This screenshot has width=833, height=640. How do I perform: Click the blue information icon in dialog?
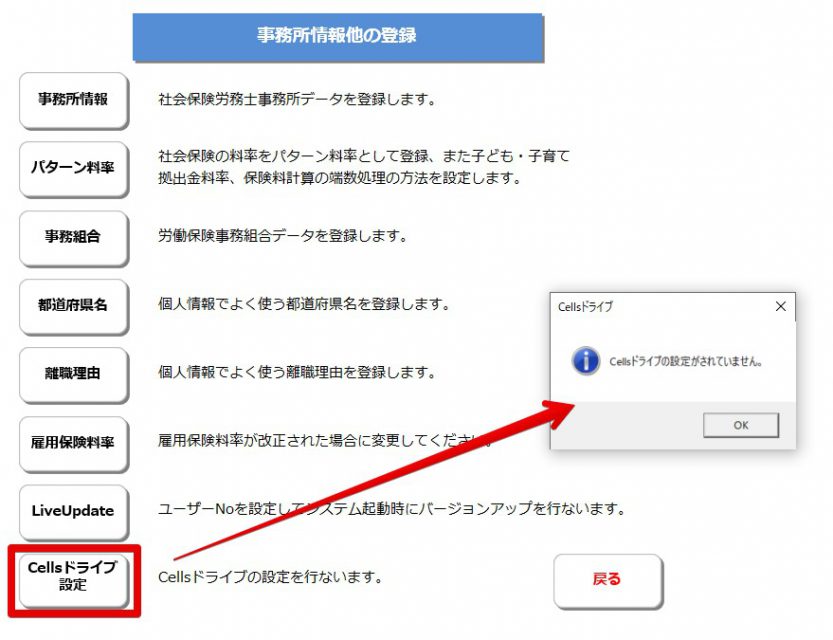585,361
